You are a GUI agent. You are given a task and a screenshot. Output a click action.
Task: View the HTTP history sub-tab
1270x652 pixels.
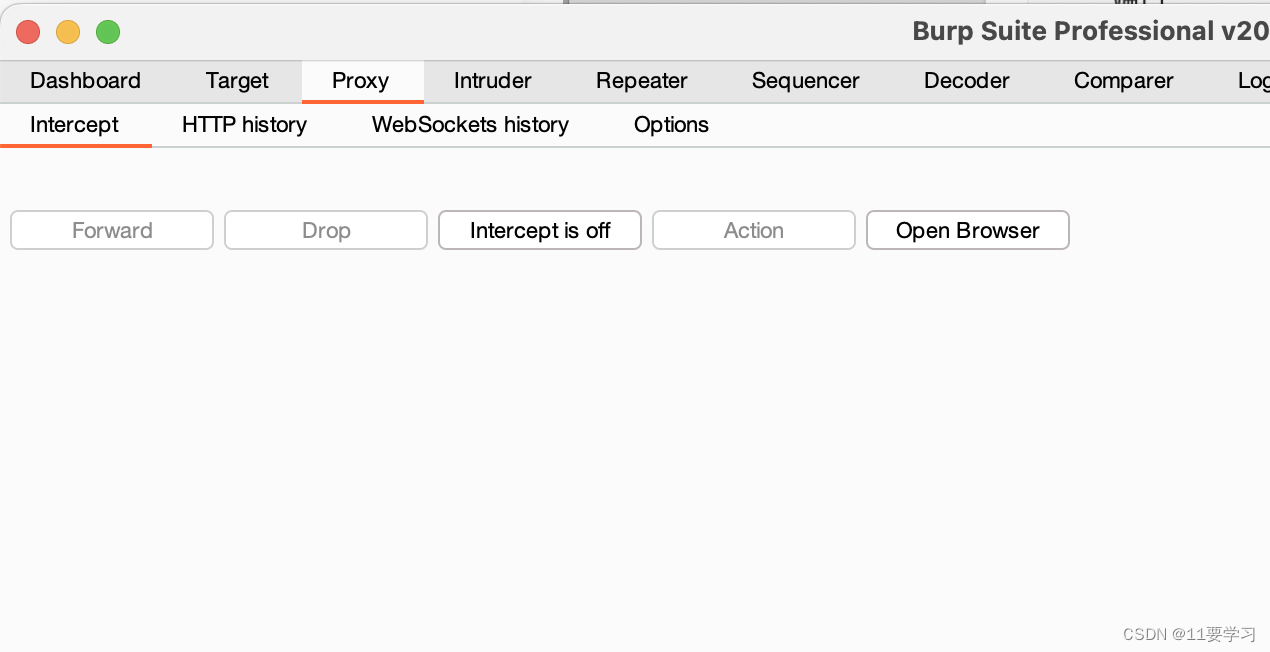click(244, 125)
